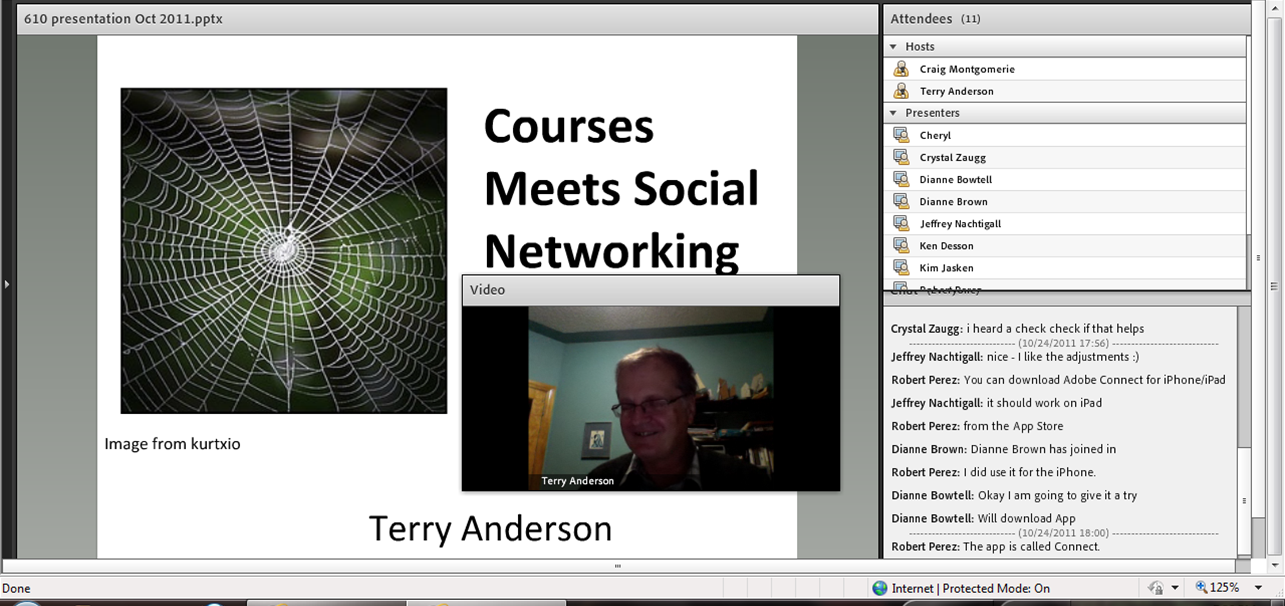1285x606 pixels.
Task: Click presenter icon next to Jeffrey Nachtigall
Action: [x=901, y=223]
